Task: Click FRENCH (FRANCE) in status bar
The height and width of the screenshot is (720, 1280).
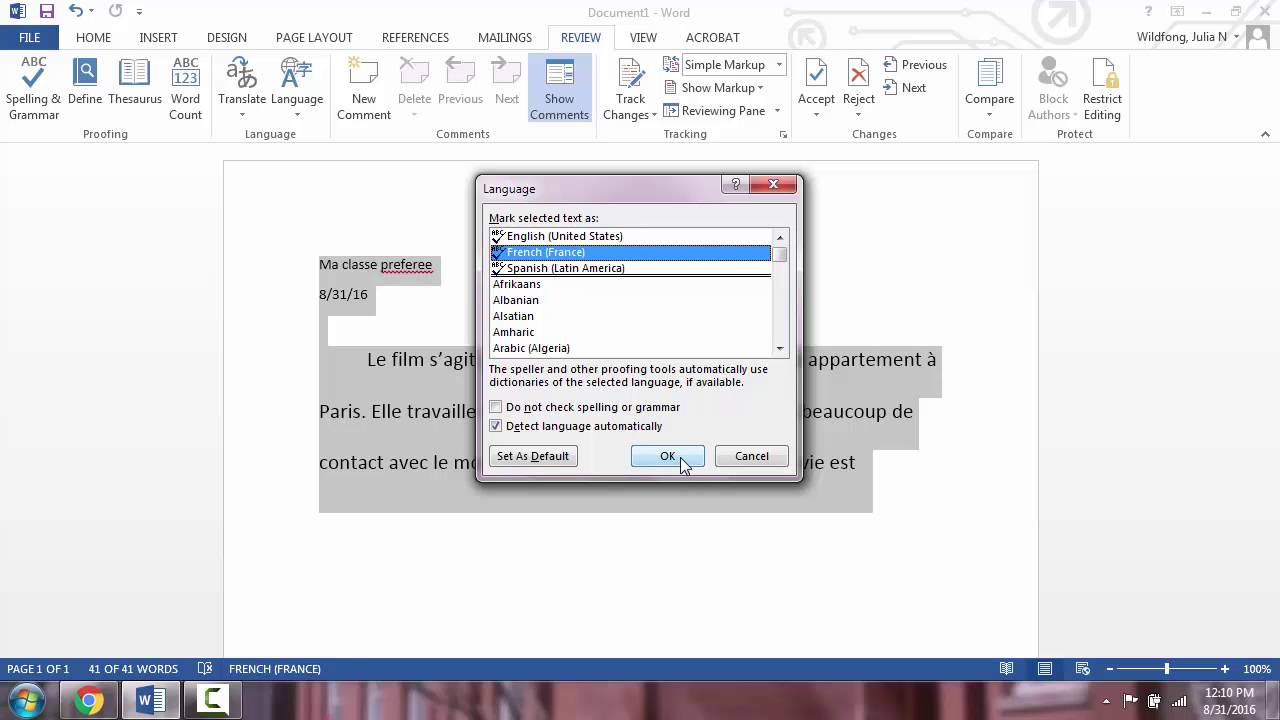Action: 274,669
